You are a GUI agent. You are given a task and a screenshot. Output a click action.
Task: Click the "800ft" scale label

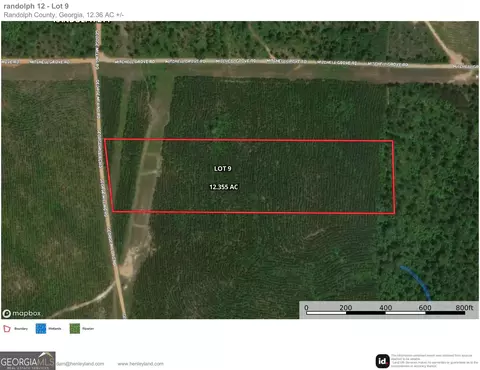coord(464,307)
